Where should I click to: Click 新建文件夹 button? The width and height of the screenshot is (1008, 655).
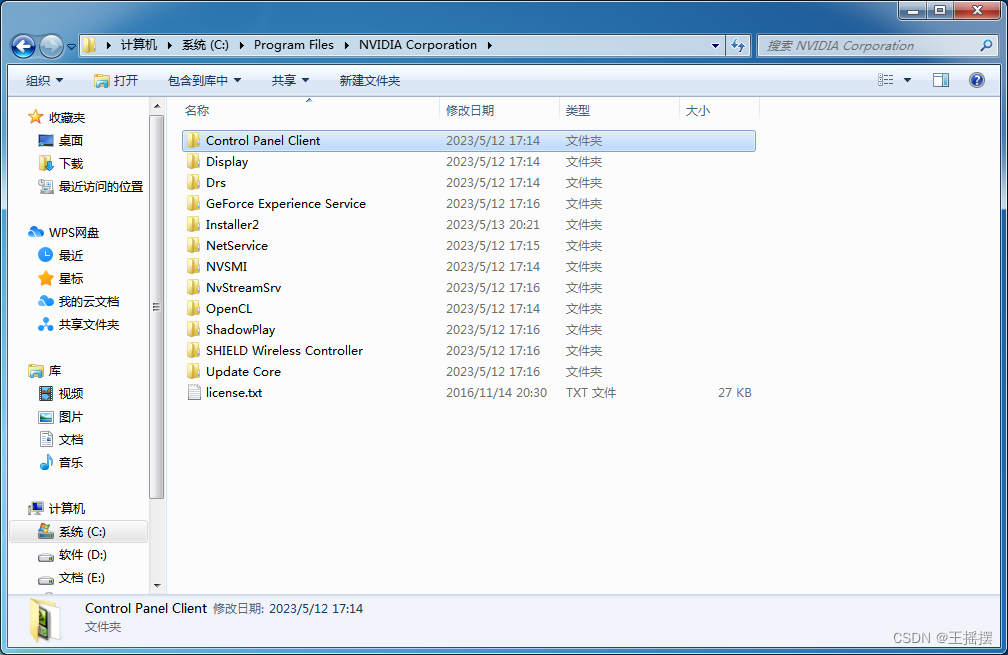point(370,80)
